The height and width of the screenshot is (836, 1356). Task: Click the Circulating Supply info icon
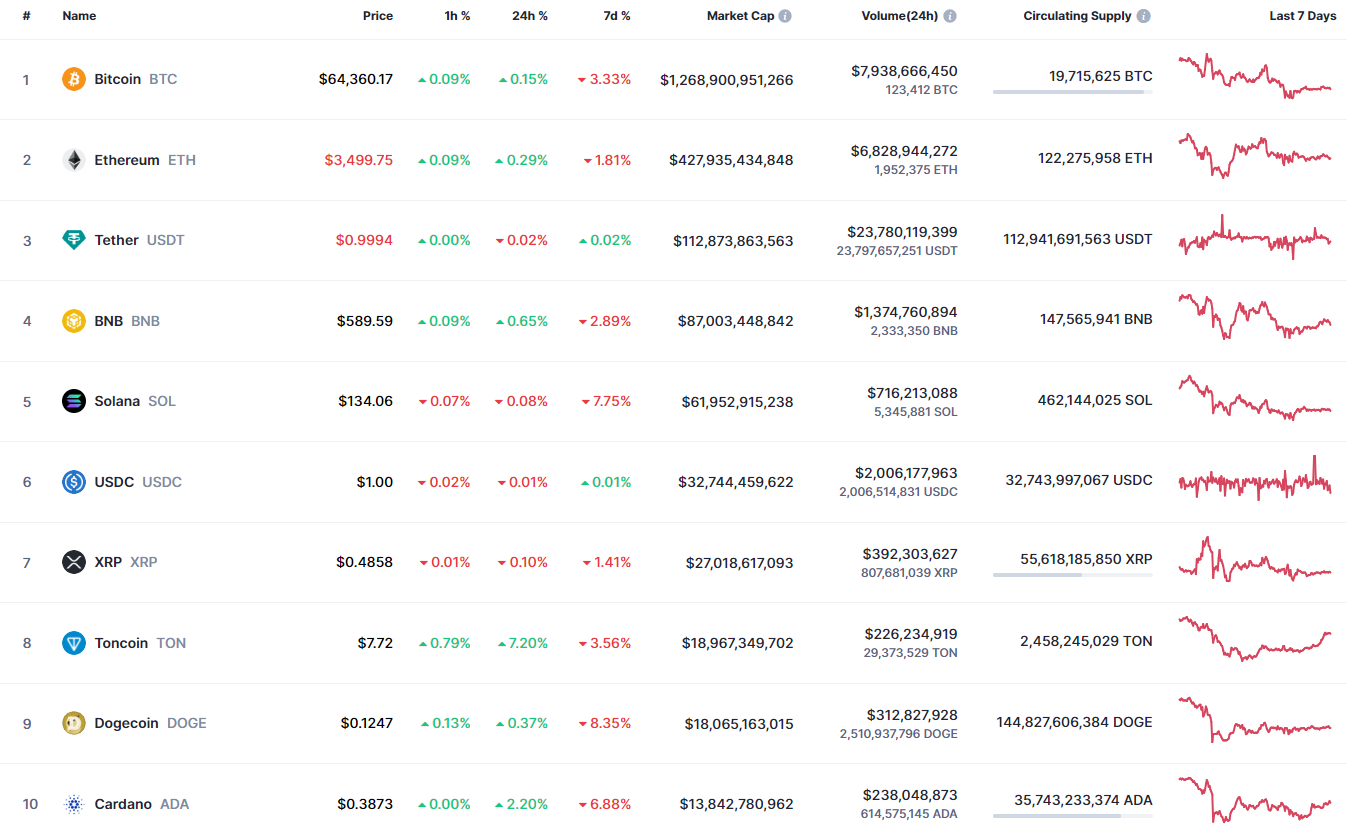1143,16
